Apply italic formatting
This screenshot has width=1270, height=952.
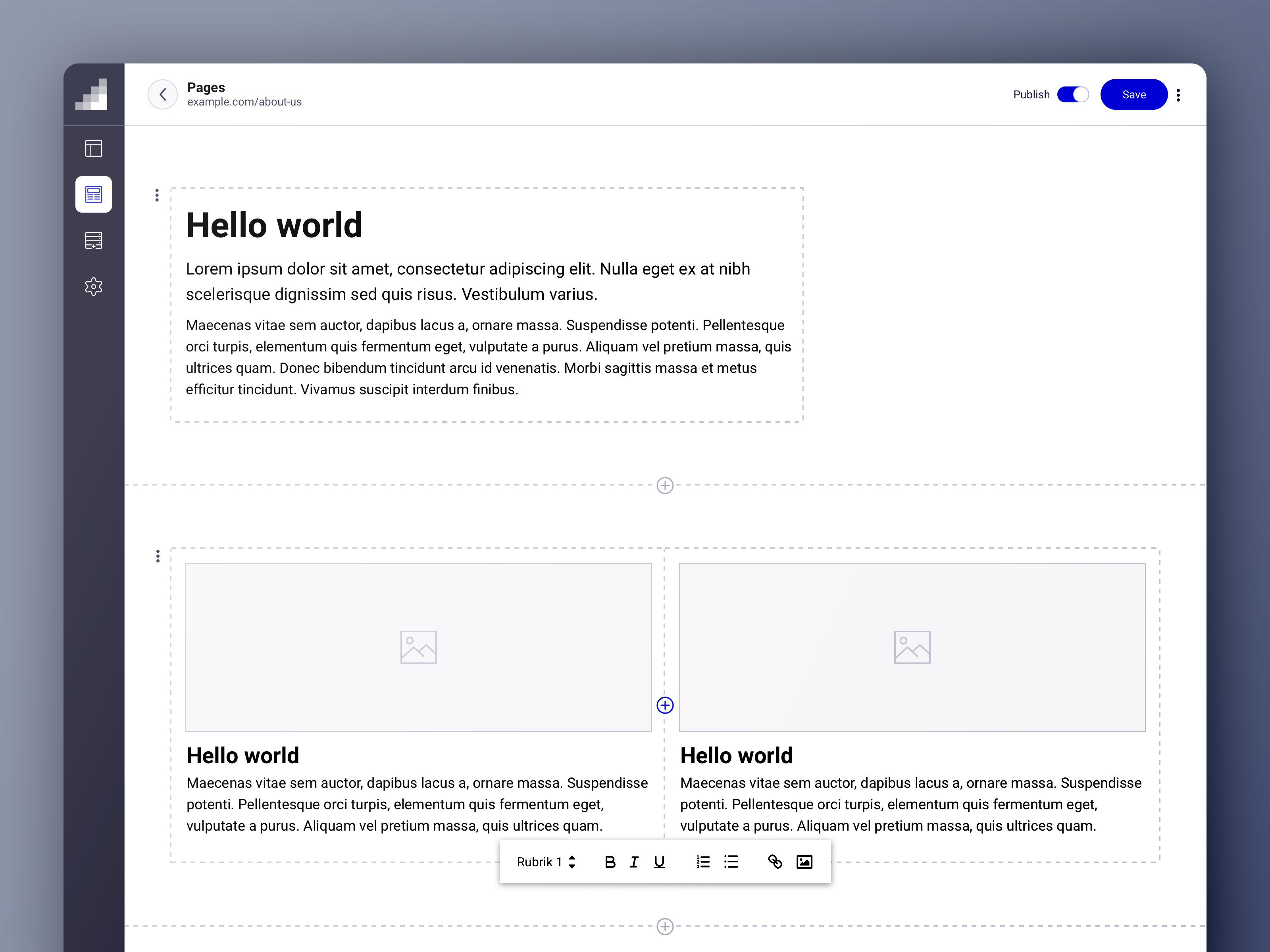coord(634,861)
